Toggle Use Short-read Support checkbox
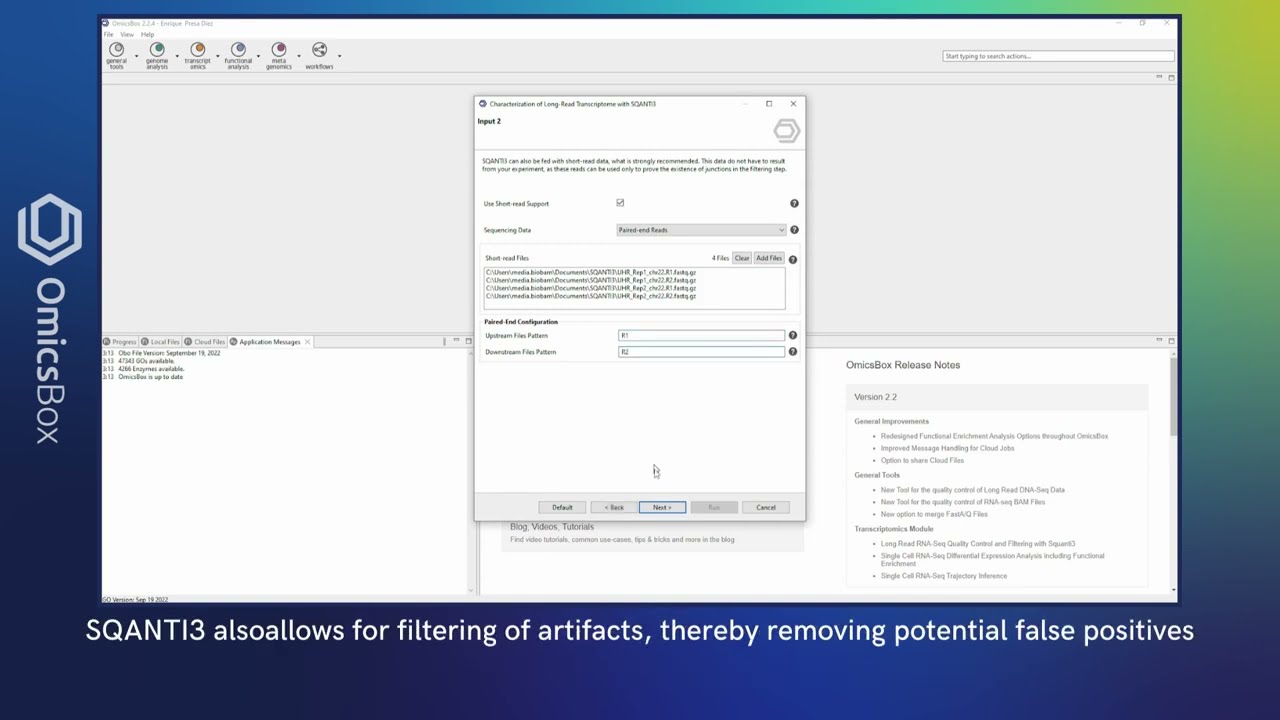 click(x=620, y=203)
